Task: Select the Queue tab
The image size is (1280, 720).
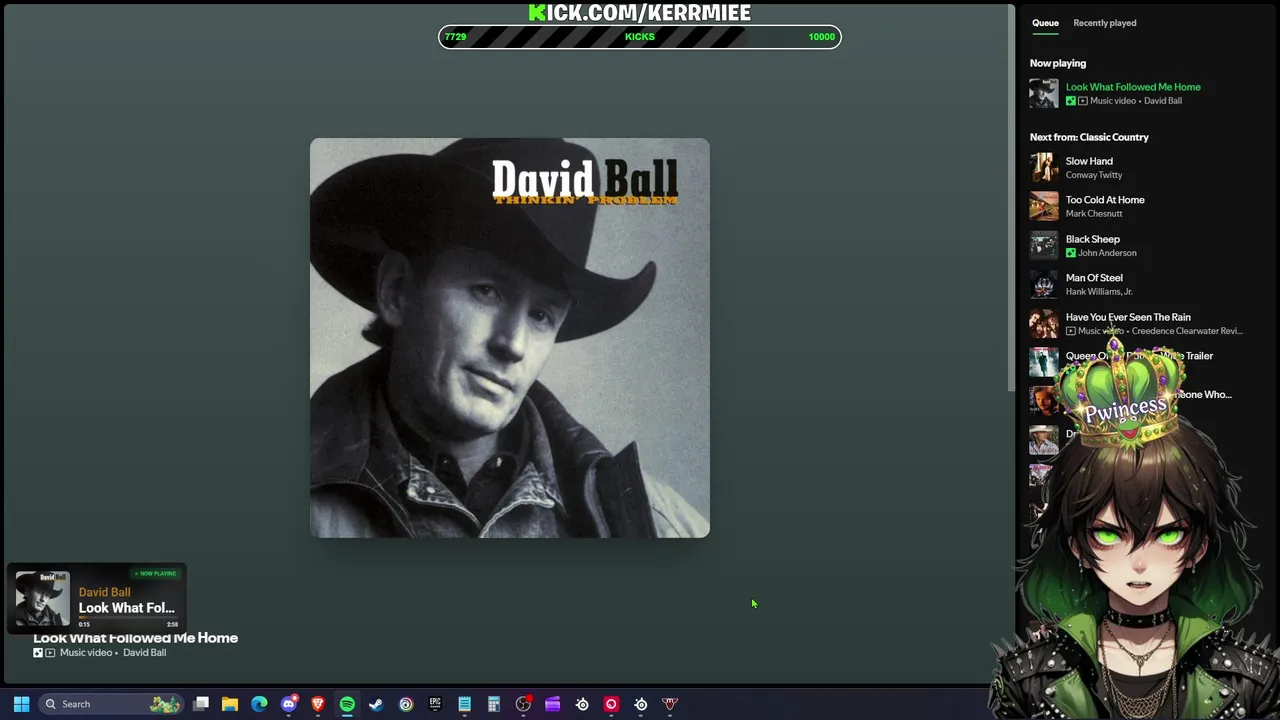Action: click(1045, 23)
